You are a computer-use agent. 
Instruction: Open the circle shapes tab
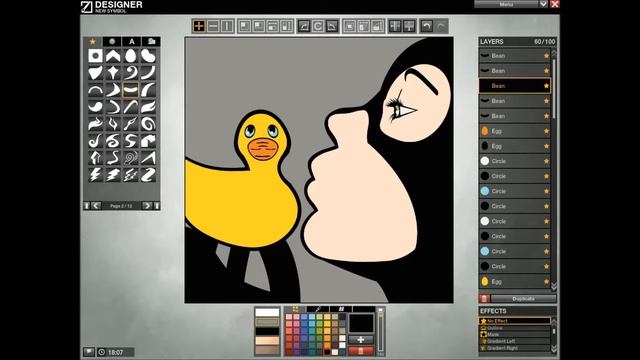tap(112, 41)
